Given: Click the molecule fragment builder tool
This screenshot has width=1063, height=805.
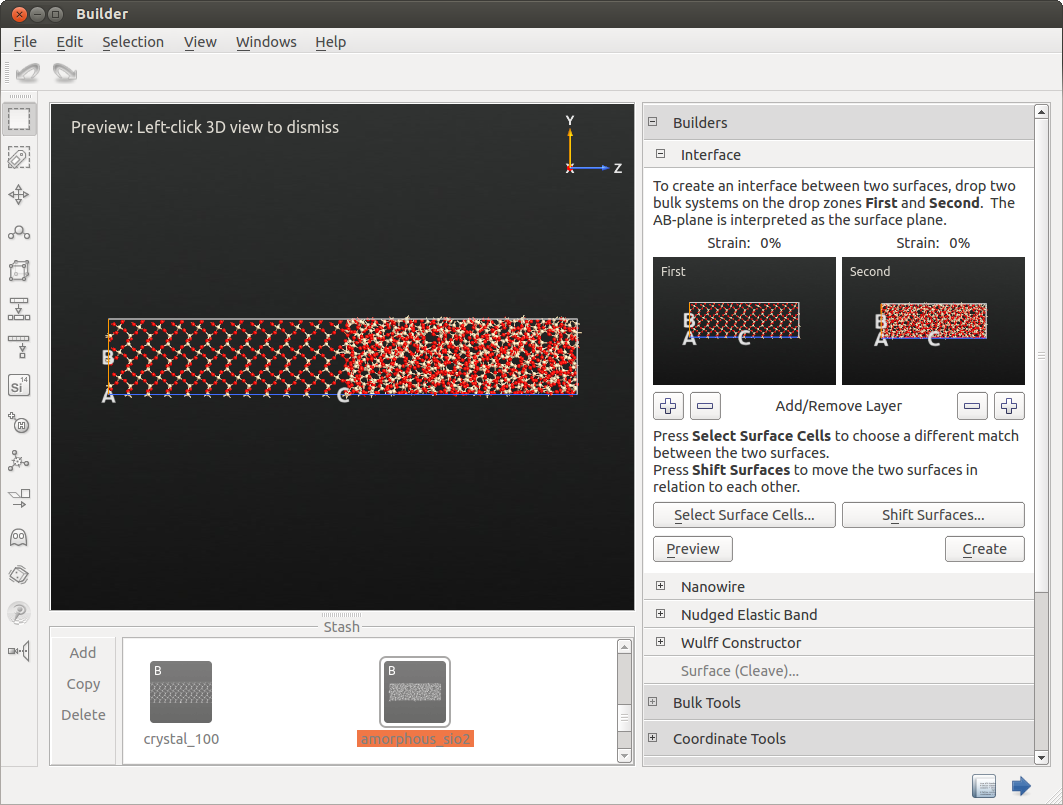Looking at the screenshot, I should tap(19, 461).
